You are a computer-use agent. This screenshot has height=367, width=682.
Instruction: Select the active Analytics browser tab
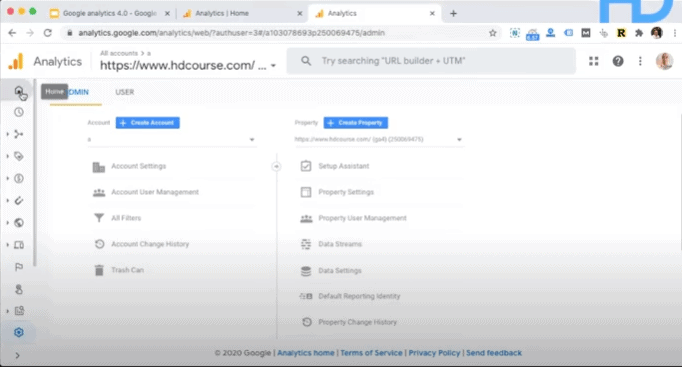pyautogui.click(x=374, y=13)
